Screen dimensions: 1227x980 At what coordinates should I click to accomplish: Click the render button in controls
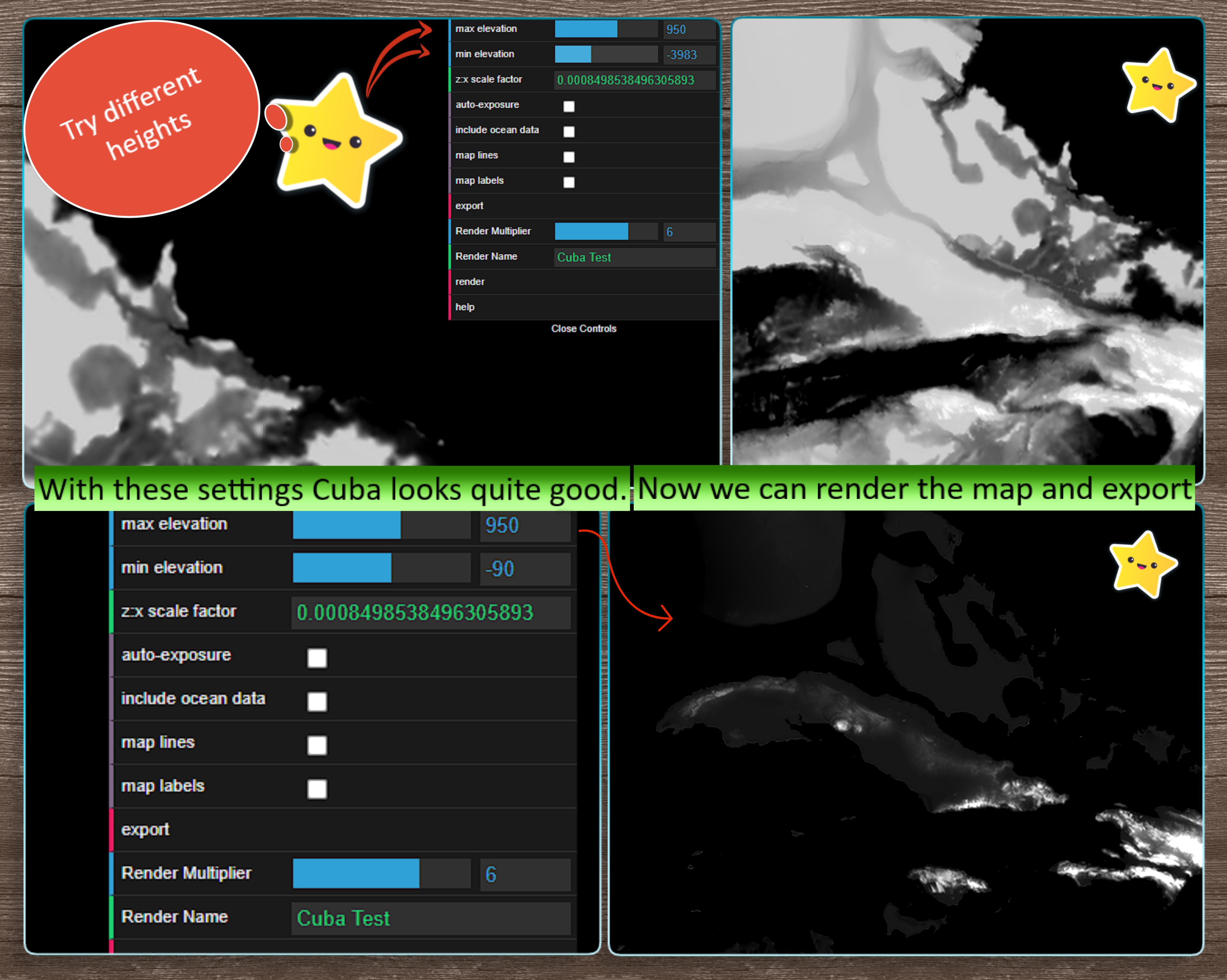[470, 282]
